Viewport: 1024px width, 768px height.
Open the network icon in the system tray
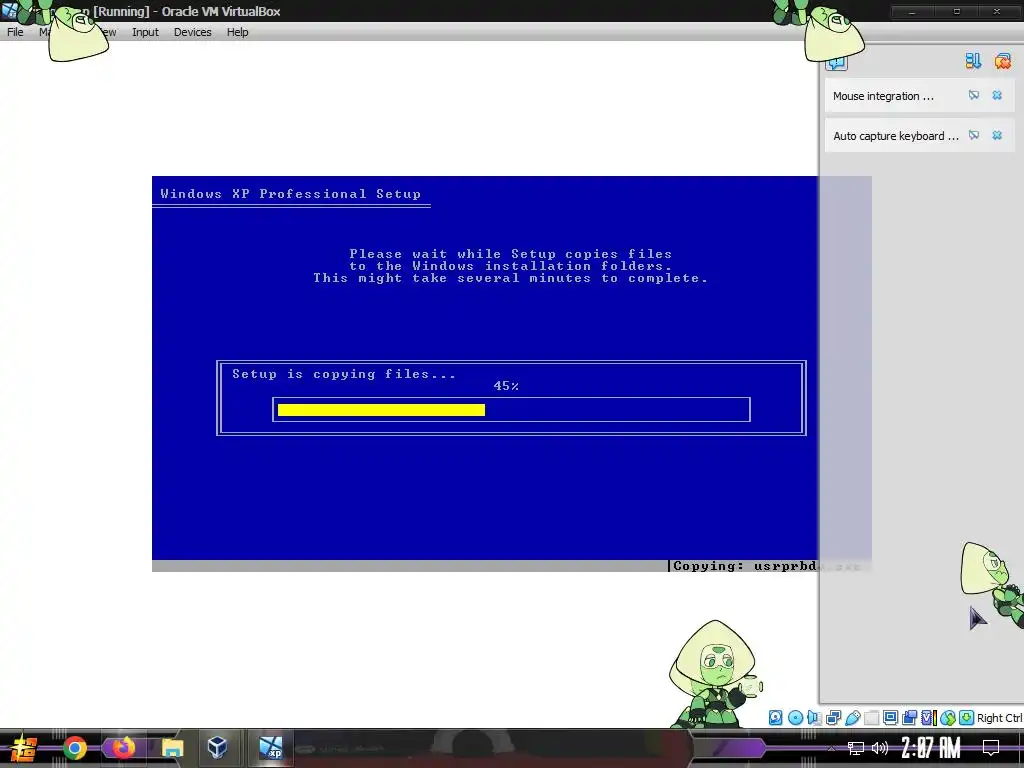pyautogui.click(x=856, y=748)
